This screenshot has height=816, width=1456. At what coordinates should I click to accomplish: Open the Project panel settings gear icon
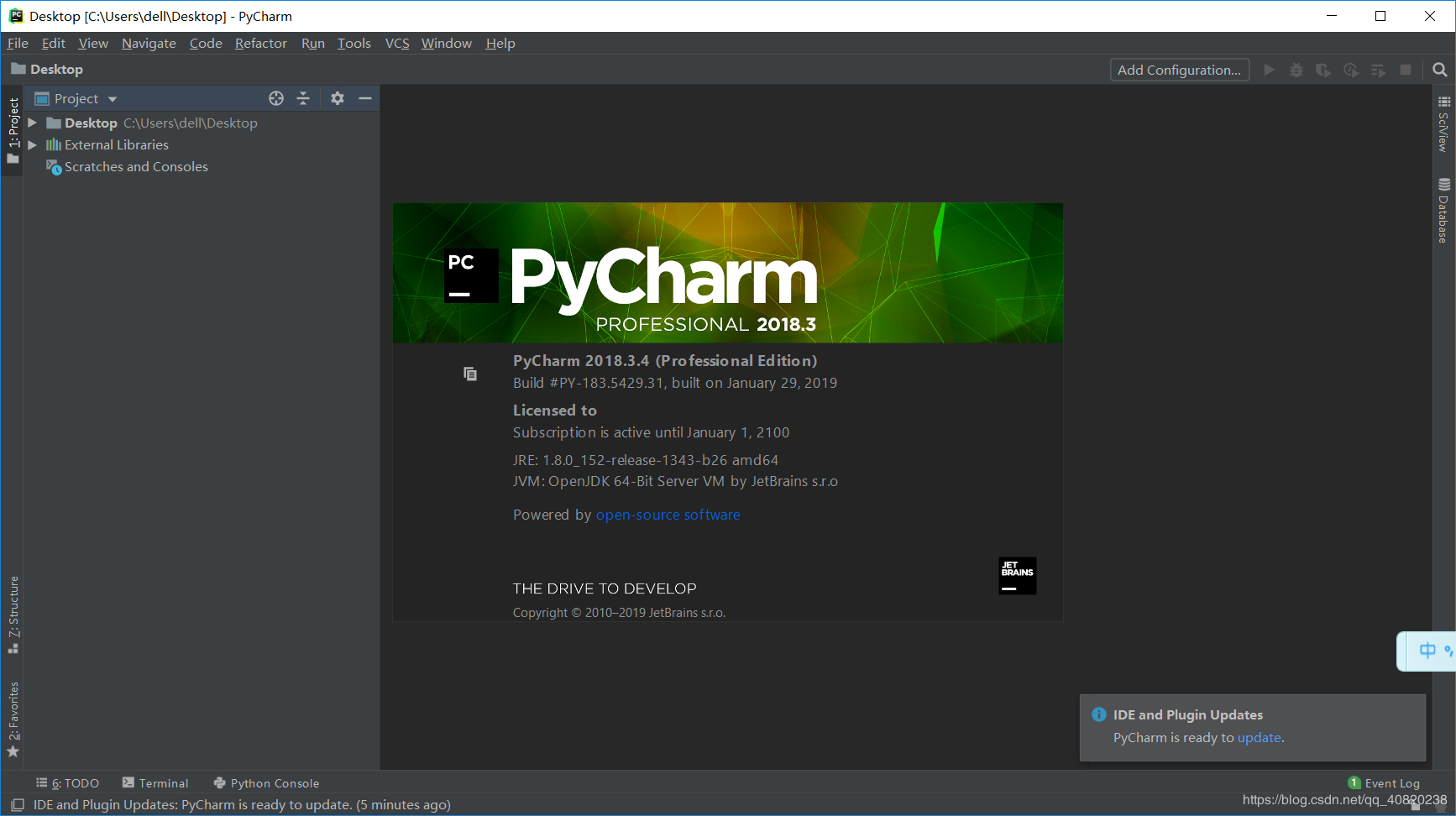(x=337, y=98)
